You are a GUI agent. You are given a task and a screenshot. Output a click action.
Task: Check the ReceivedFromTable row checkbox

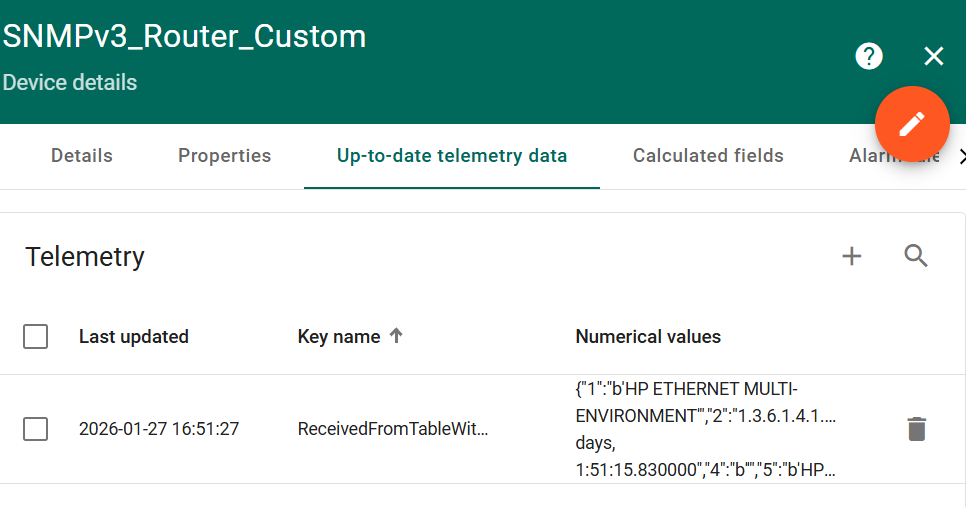click(x=36, y=429)
